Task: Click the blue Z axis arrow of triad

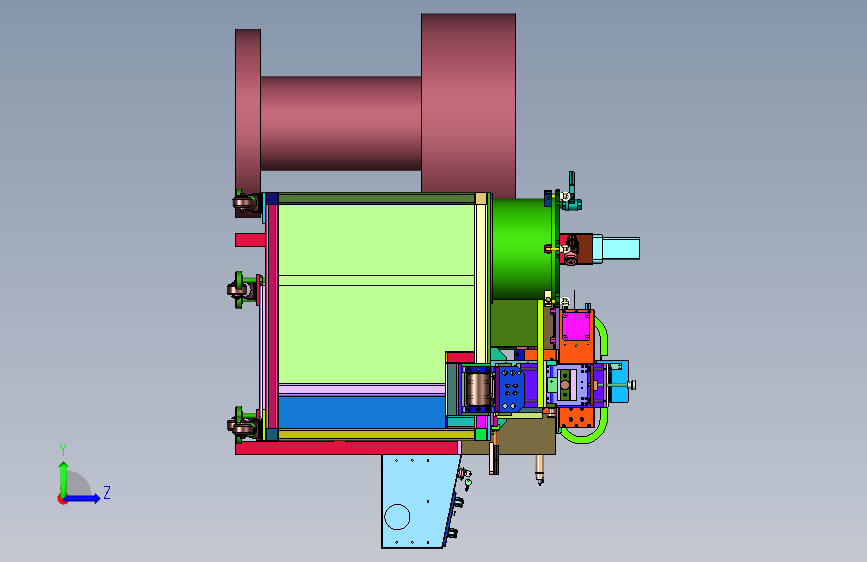Action: pos(83,498)
